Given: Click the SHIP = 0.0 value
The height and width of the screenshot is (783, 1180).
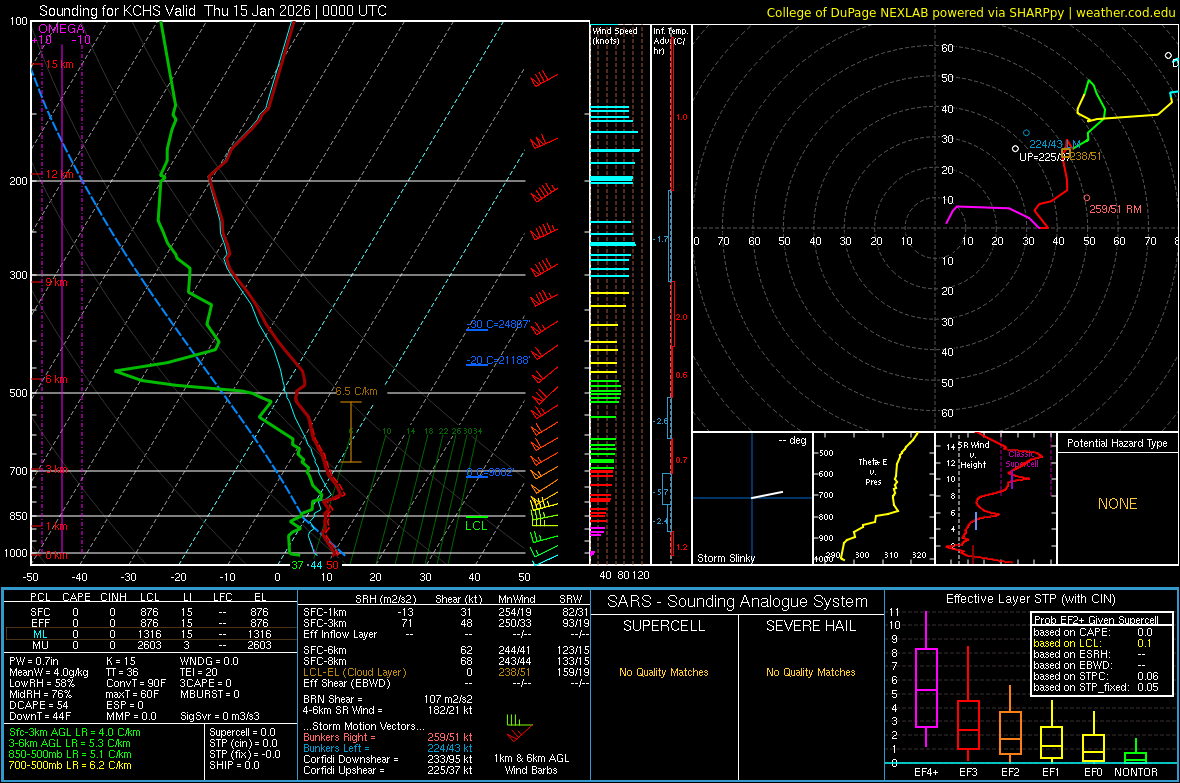Looking at the screenshot, I should (x=234, y=765).
